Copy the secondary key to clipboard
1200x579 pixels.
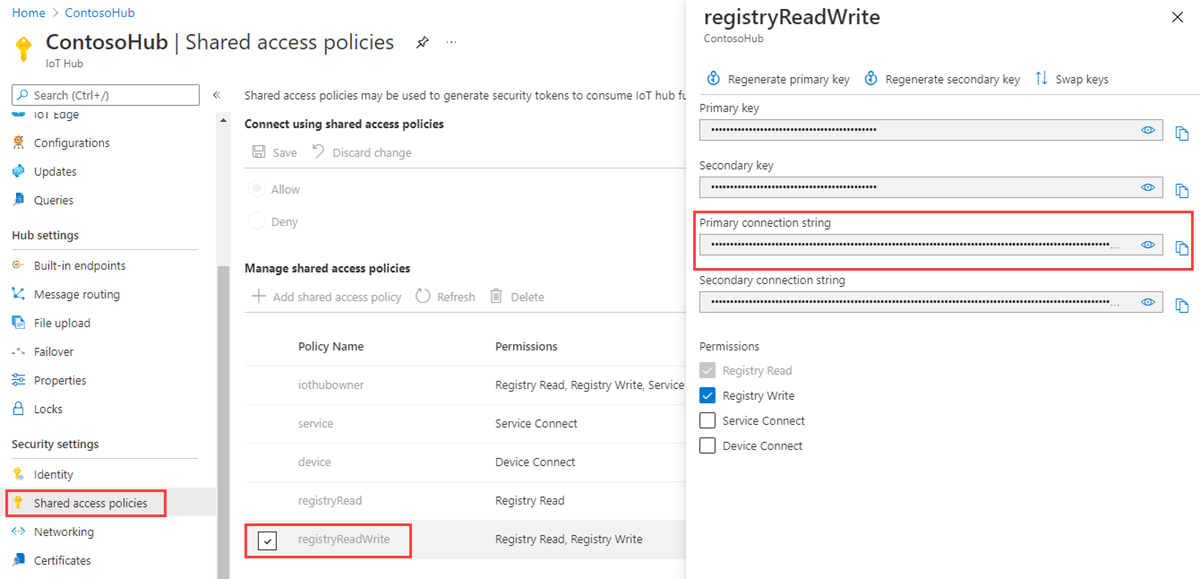[x=1182, y=188]
